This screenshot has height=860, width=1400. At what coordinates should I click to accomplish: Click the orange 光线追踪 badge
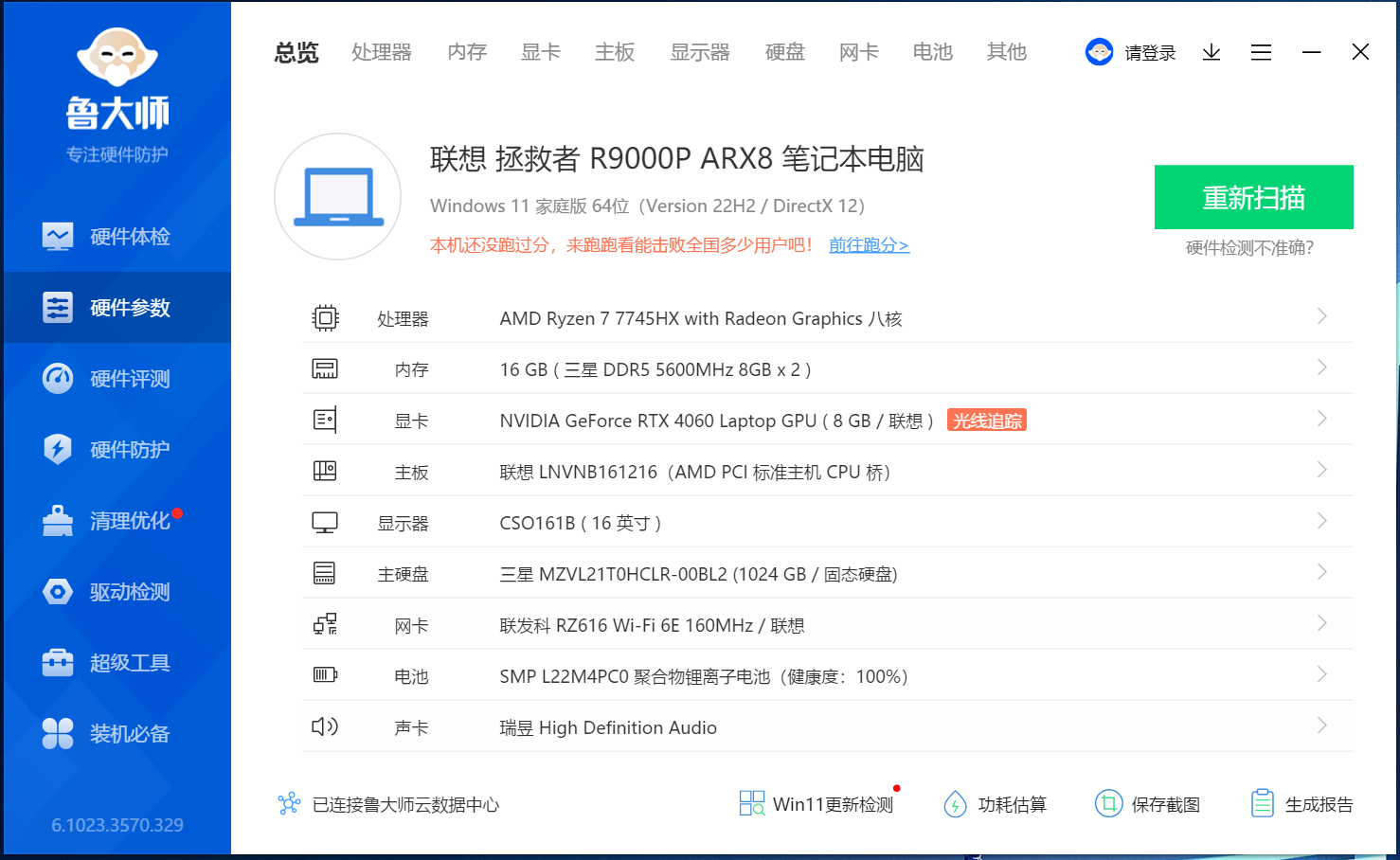click(x=987, y=421)
